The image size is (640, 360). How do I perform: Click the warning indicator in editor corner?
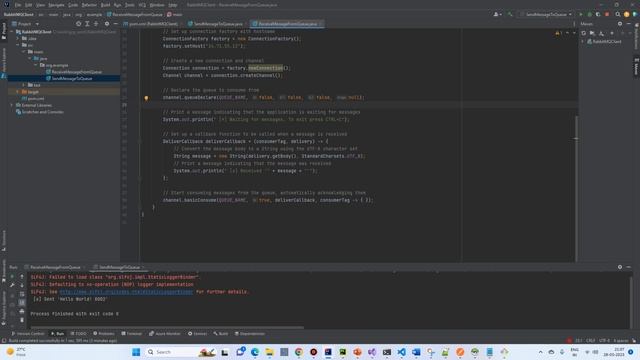558,33
